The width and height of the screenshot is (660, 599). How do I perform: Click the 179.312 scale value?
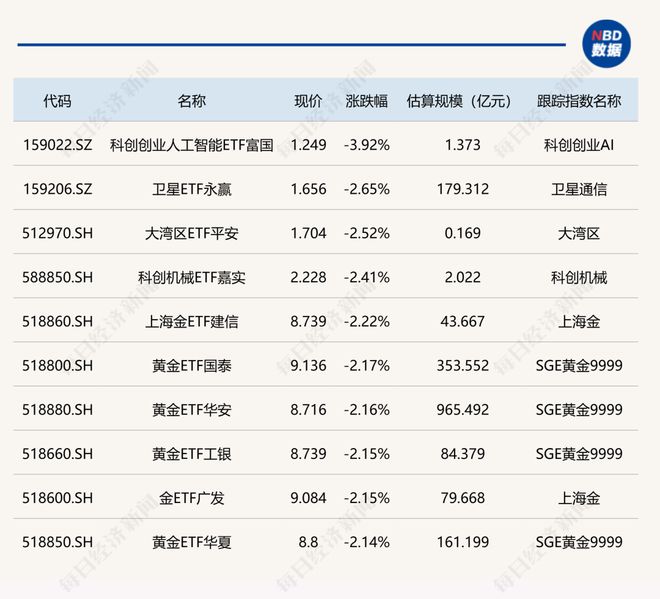point(463,189)
